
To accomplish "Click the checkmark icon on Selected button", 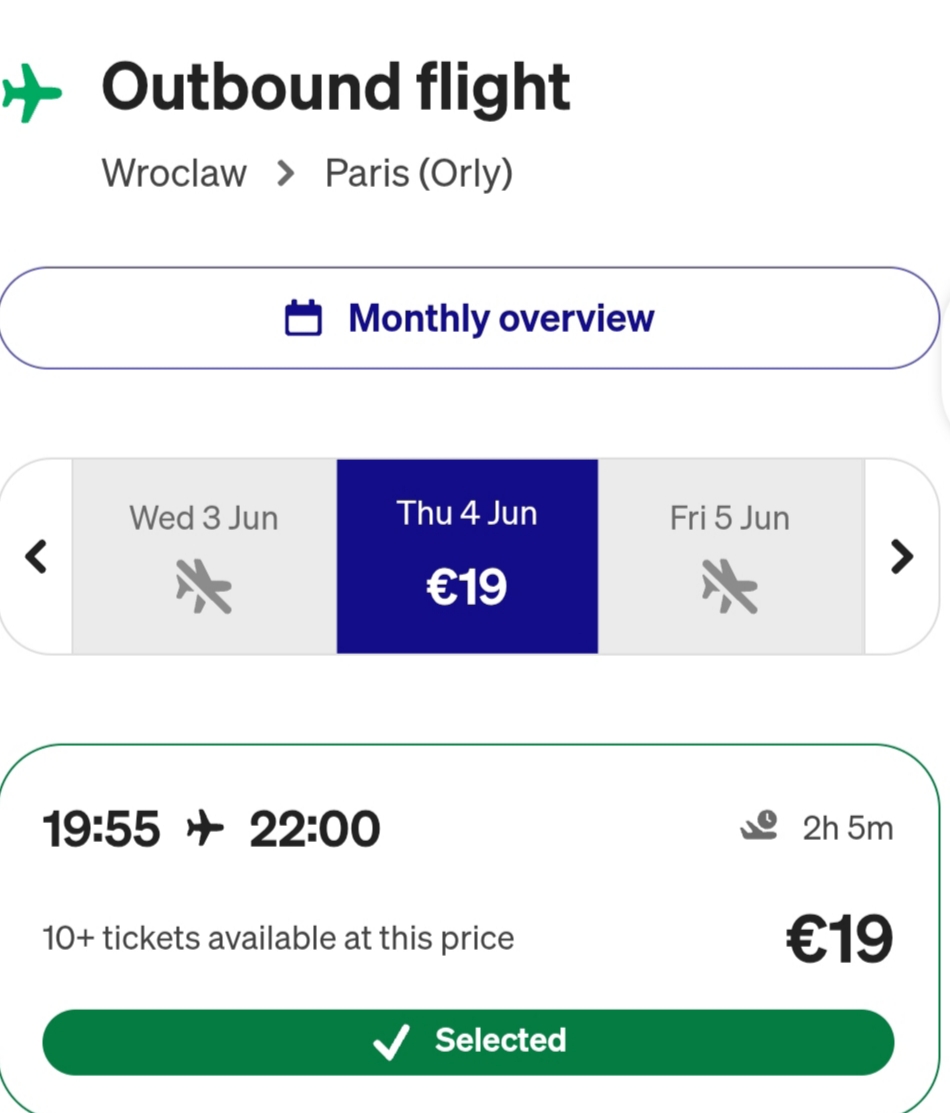I will tap(391, 1041).
